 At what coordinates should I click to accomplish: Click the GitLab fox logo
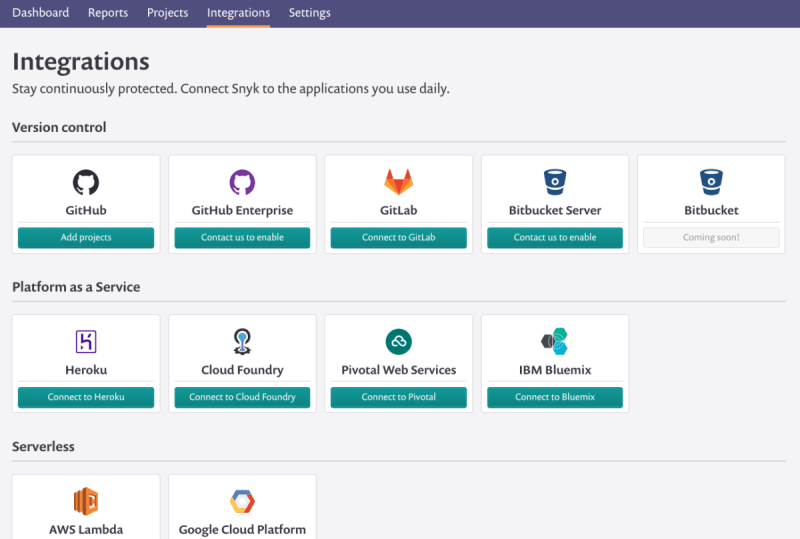398,182
